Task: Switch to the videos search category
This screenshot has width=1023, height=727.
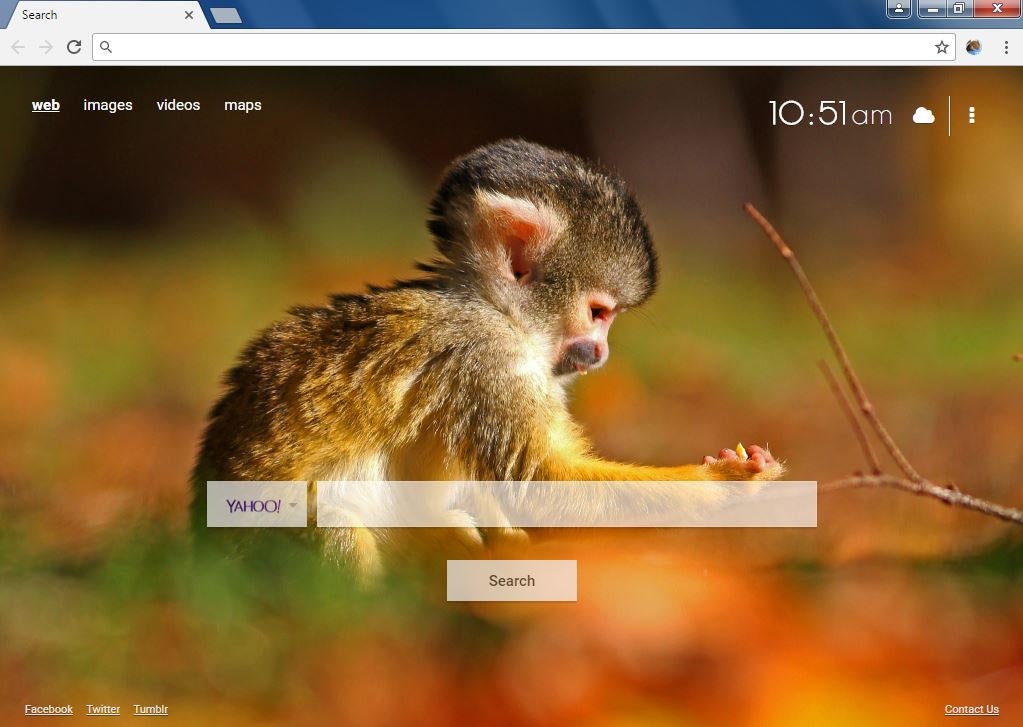Action: tap(178, 105)
